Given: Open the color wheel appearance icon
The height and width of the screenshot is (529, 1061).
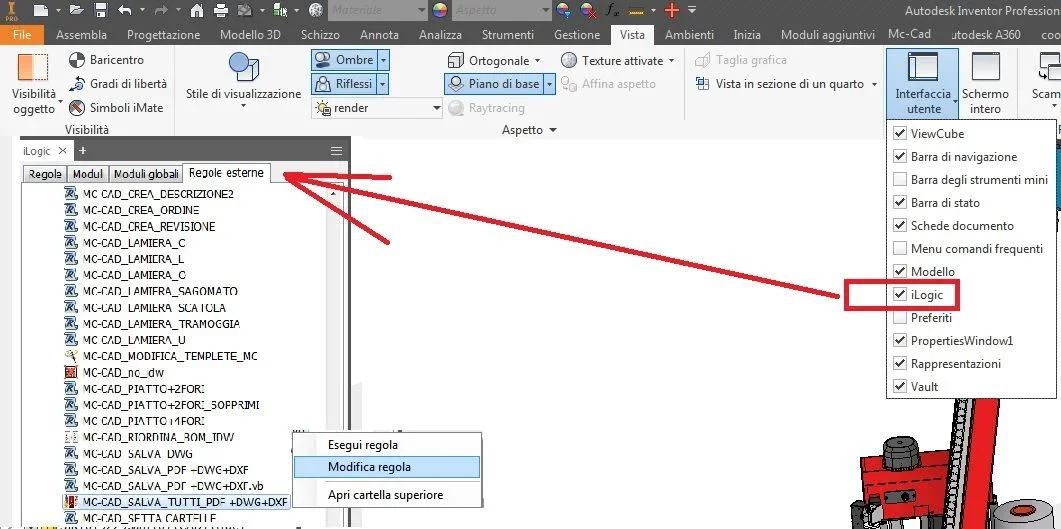Looking at the screenshot, I should (441, 10).
